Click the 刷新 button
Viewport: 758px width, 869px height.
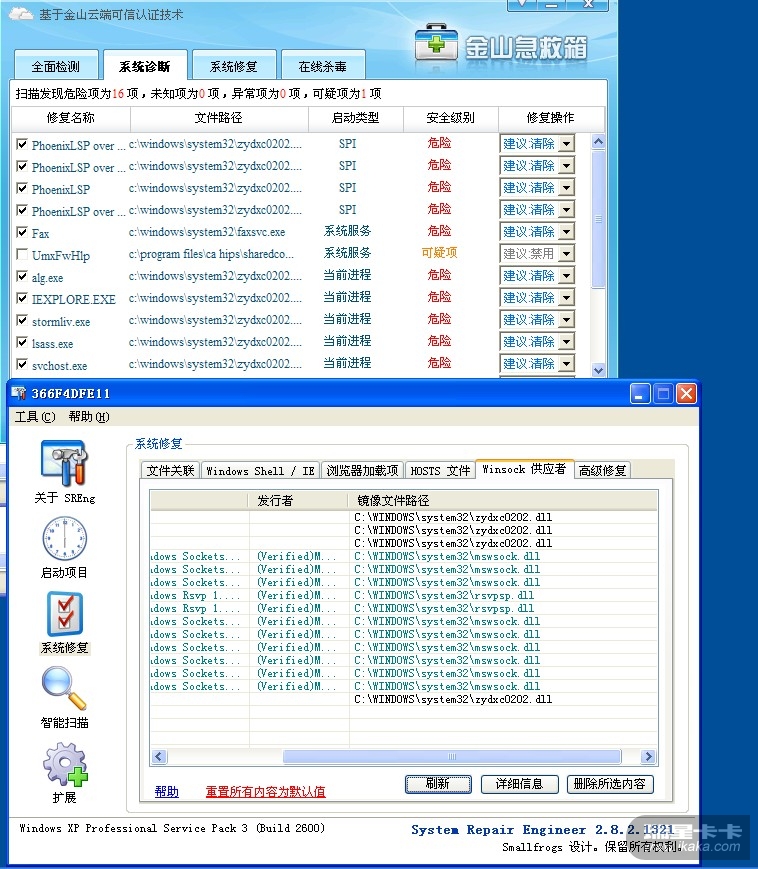[x=438, y=784]
